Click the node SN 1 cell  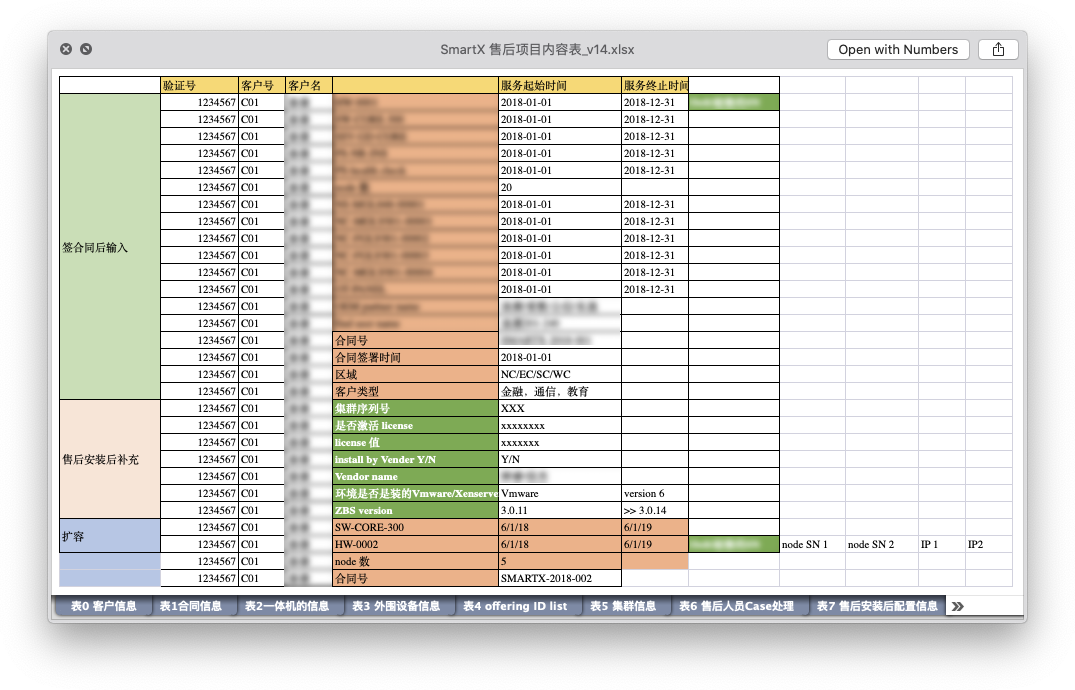(812, 545)
